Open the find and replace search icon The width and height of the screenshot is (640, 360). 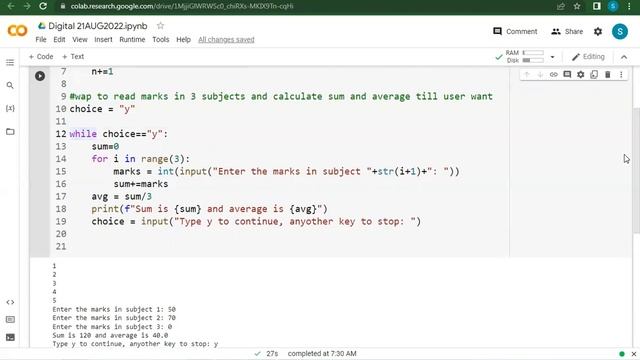(x=10, y=85)
